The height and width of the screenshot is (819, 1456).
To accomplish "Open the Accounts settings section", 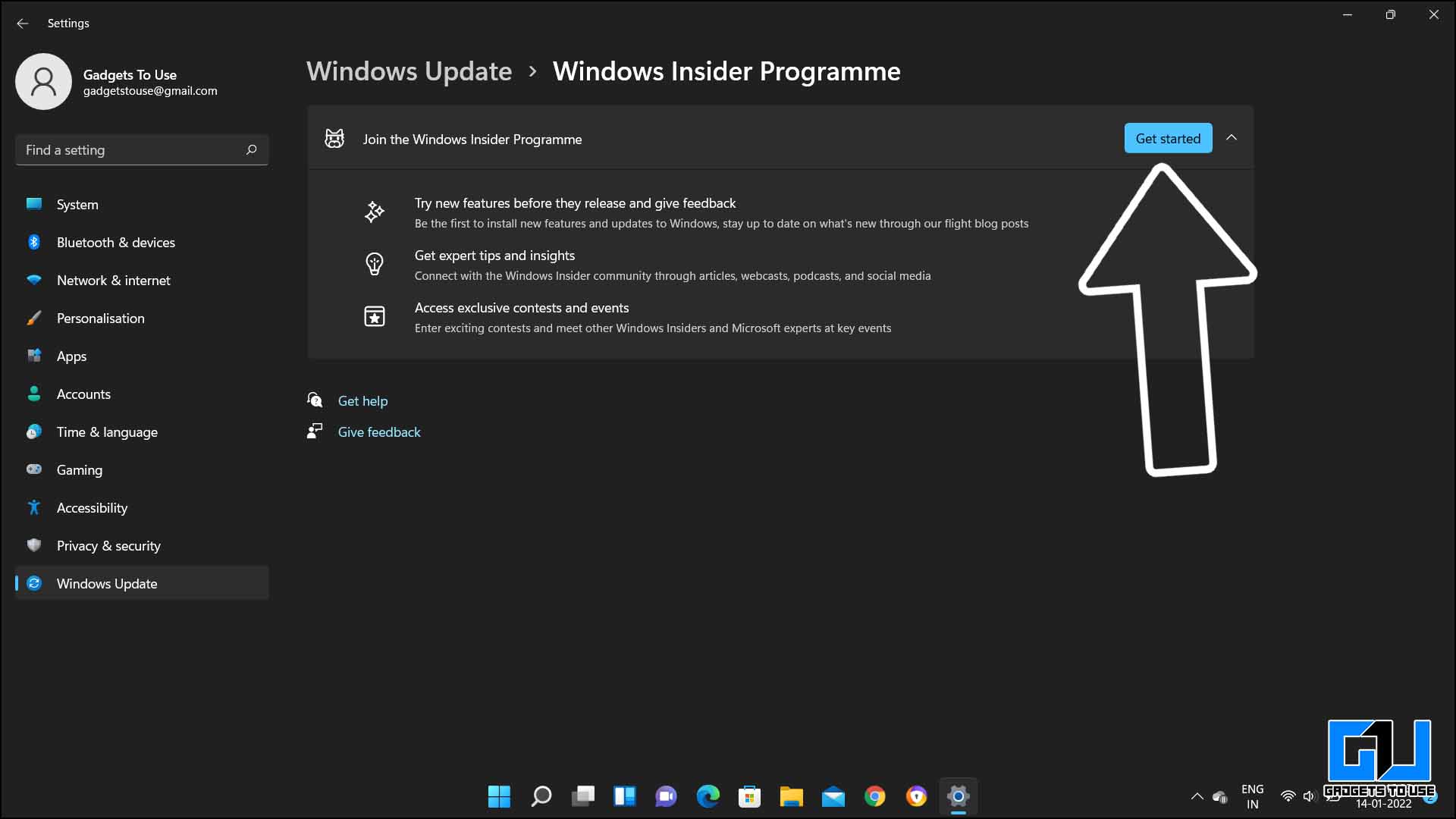I will [83, 394].
